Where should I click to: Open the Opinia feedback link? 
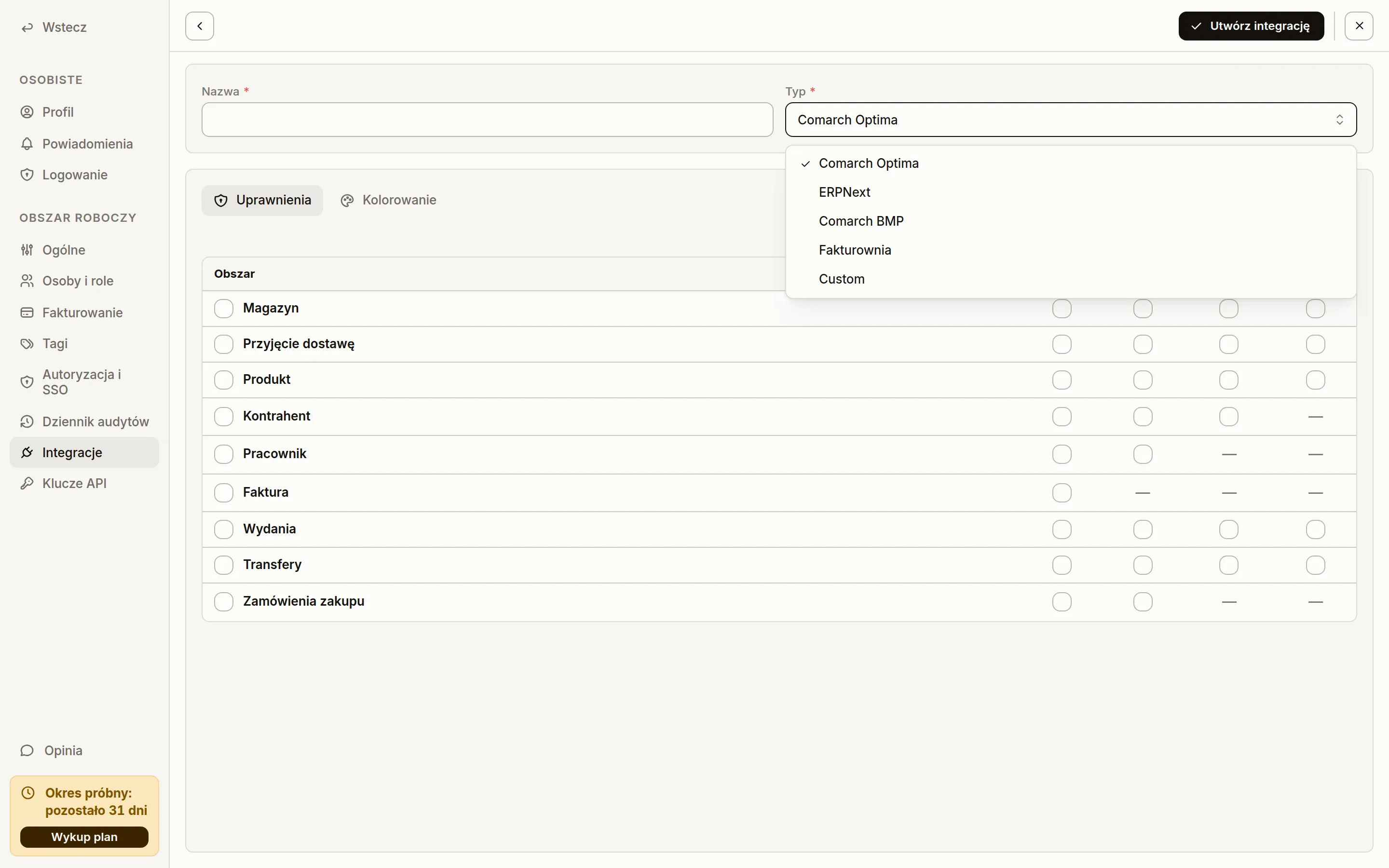pyautogui.click(x=84, y=750)
